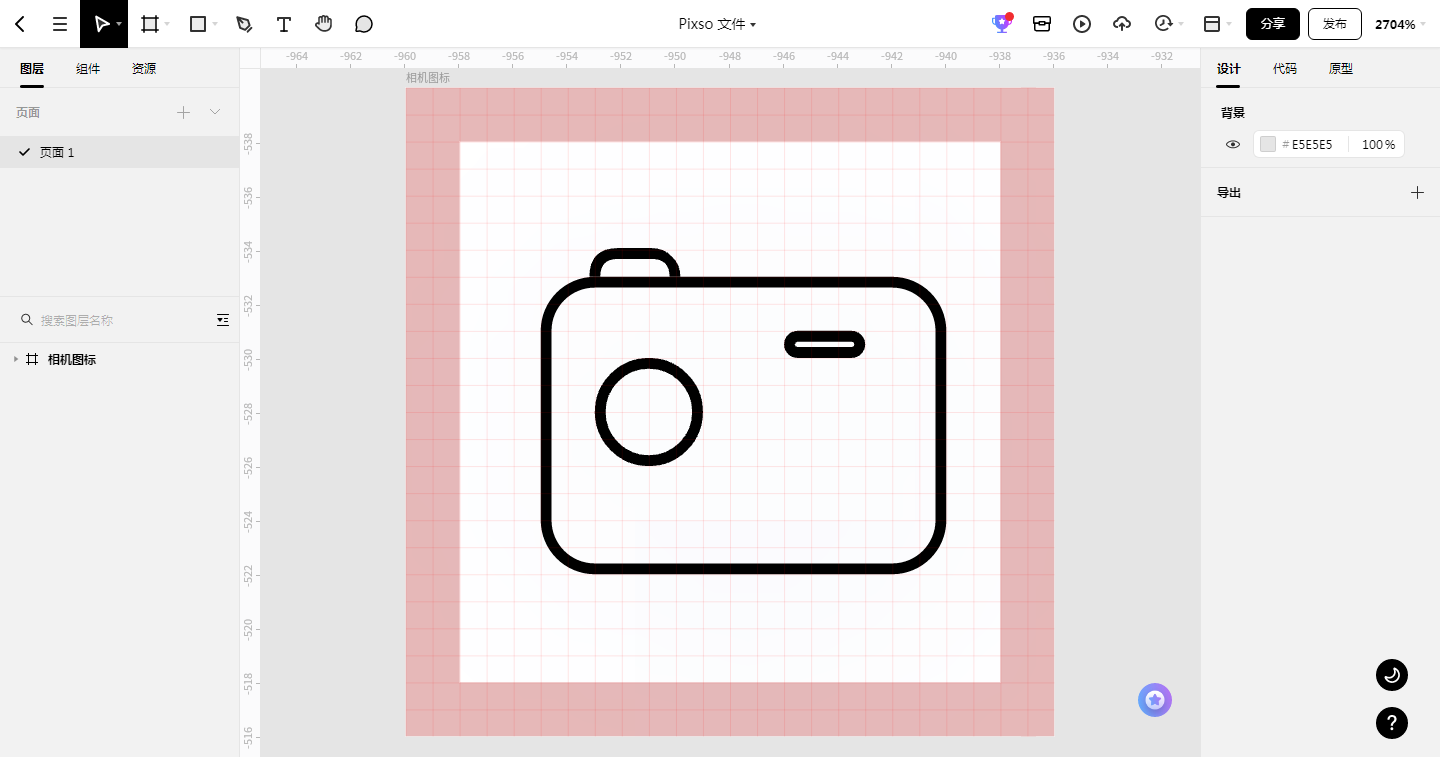Image resolution: width=1440 pixels, height=757 pixels.
Task: Switch to the 原型 prototype tab
Action: [1341, 69]
